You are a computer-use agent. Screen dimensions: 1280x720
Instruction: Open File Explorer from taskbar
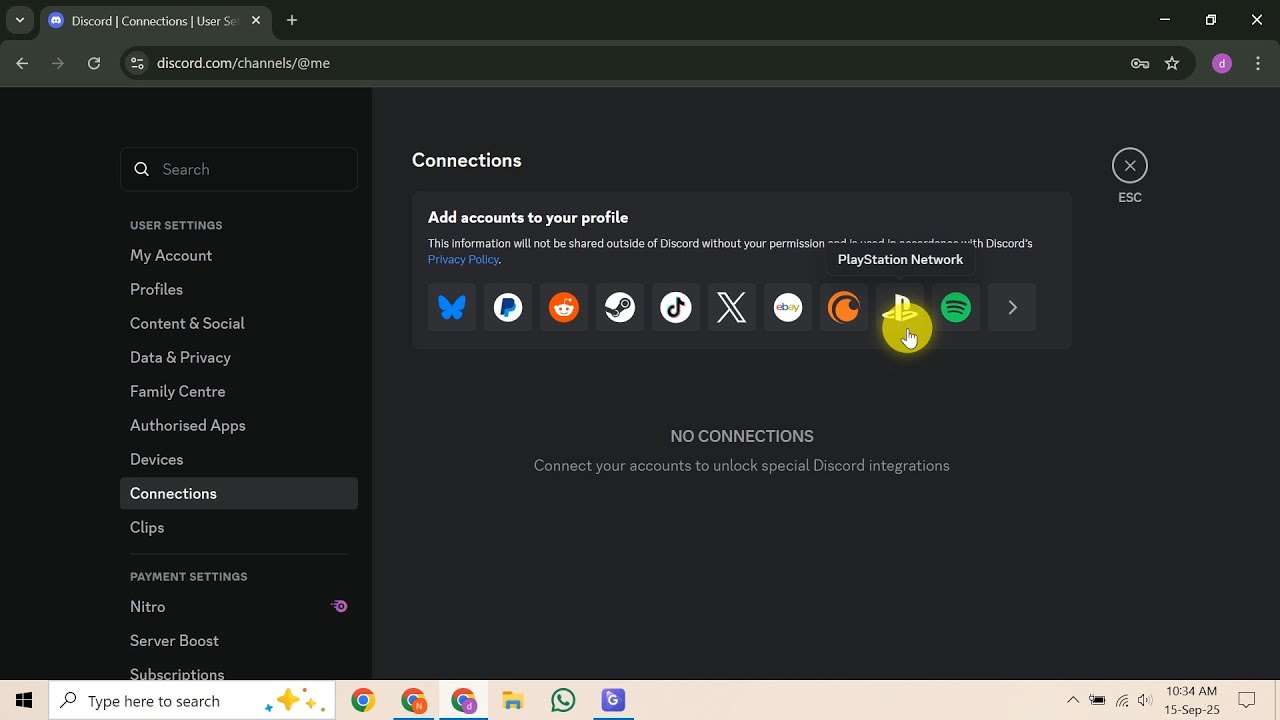[x=513, y=701]
